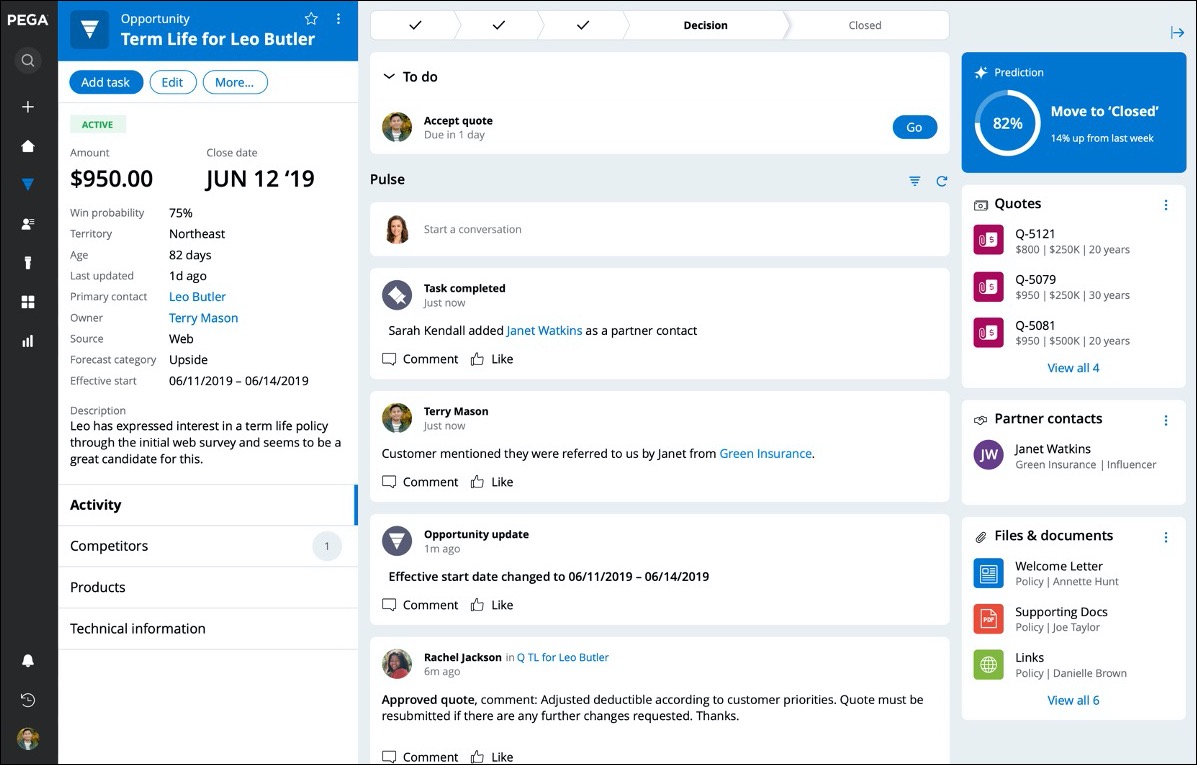Open the home icon in sidebar
1197x765 pixels.
[28, 146]
